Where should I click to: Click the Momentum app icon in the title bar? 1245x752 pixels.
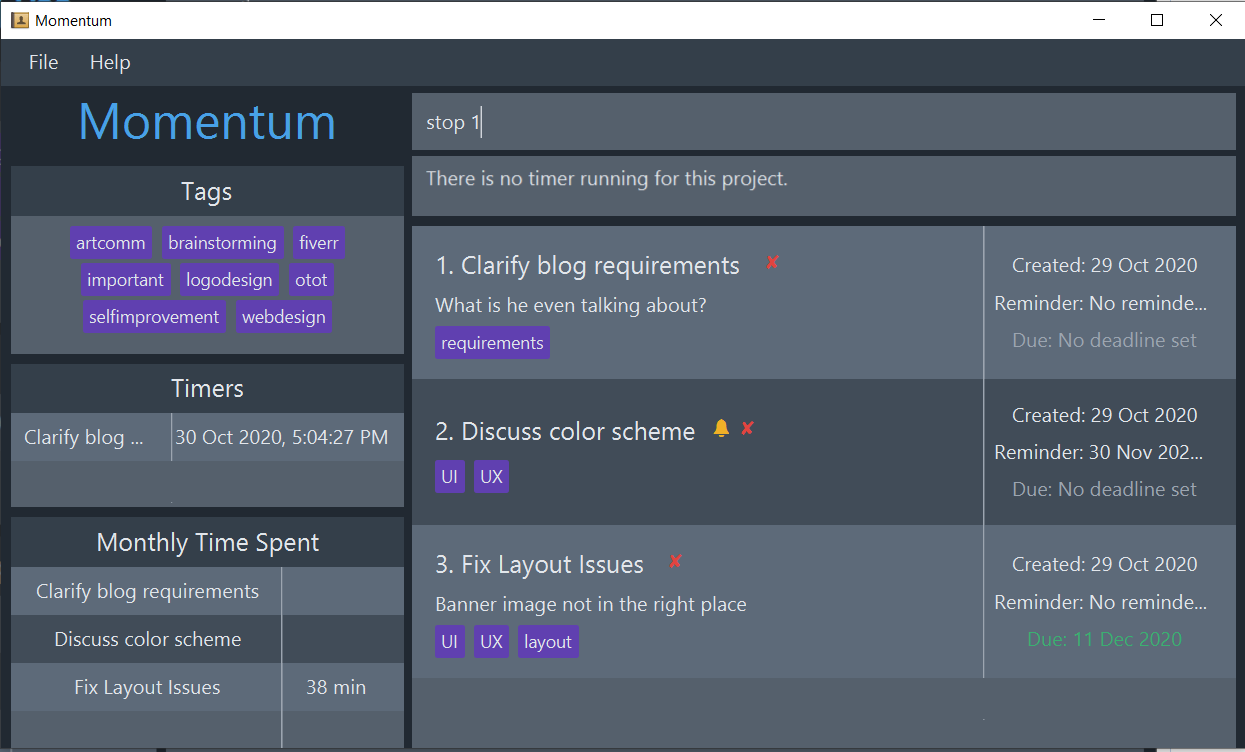(19, 19)
